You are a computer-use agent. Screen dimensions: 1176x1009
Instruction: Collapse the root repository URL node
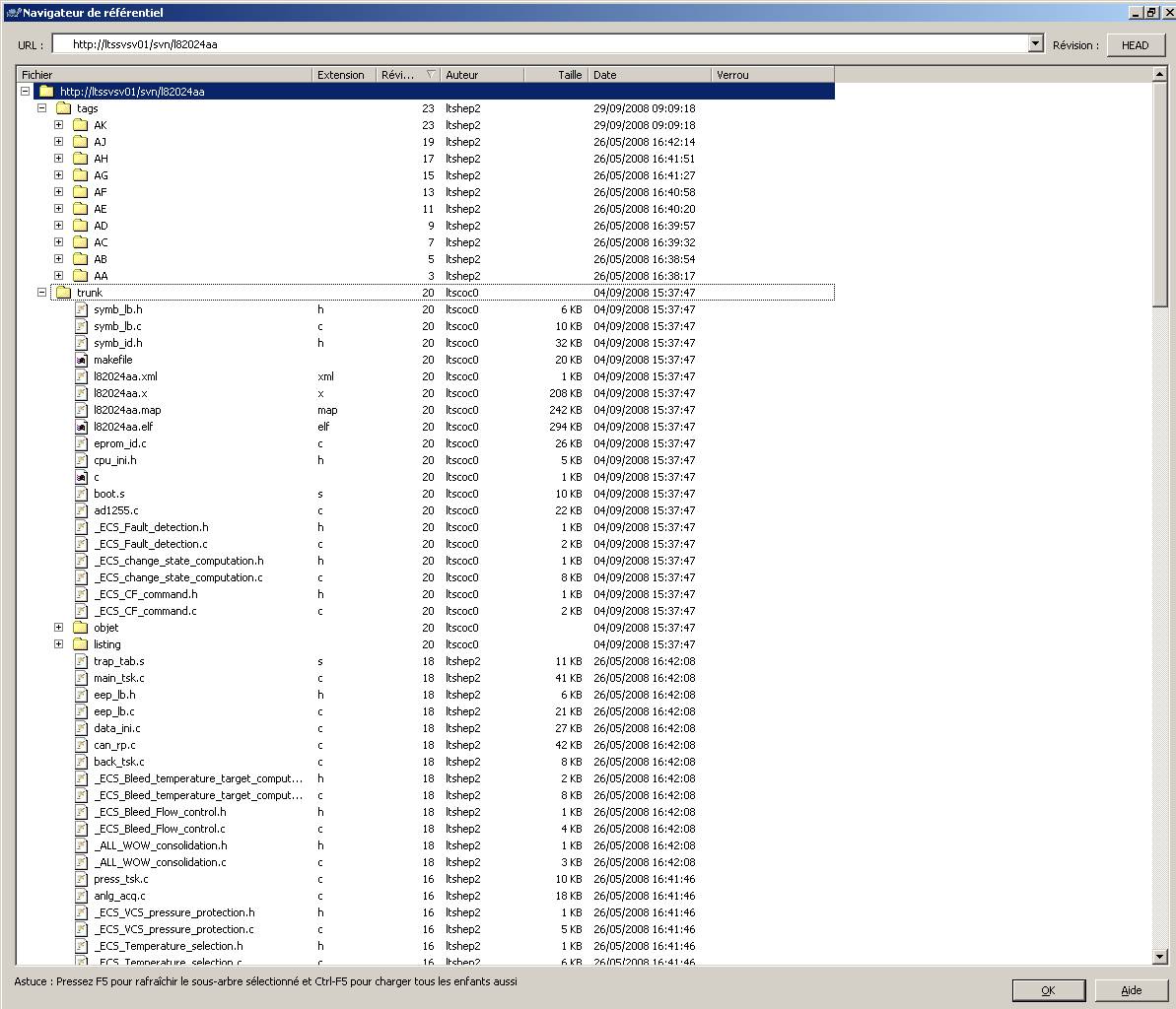click(x=26, y=92)
